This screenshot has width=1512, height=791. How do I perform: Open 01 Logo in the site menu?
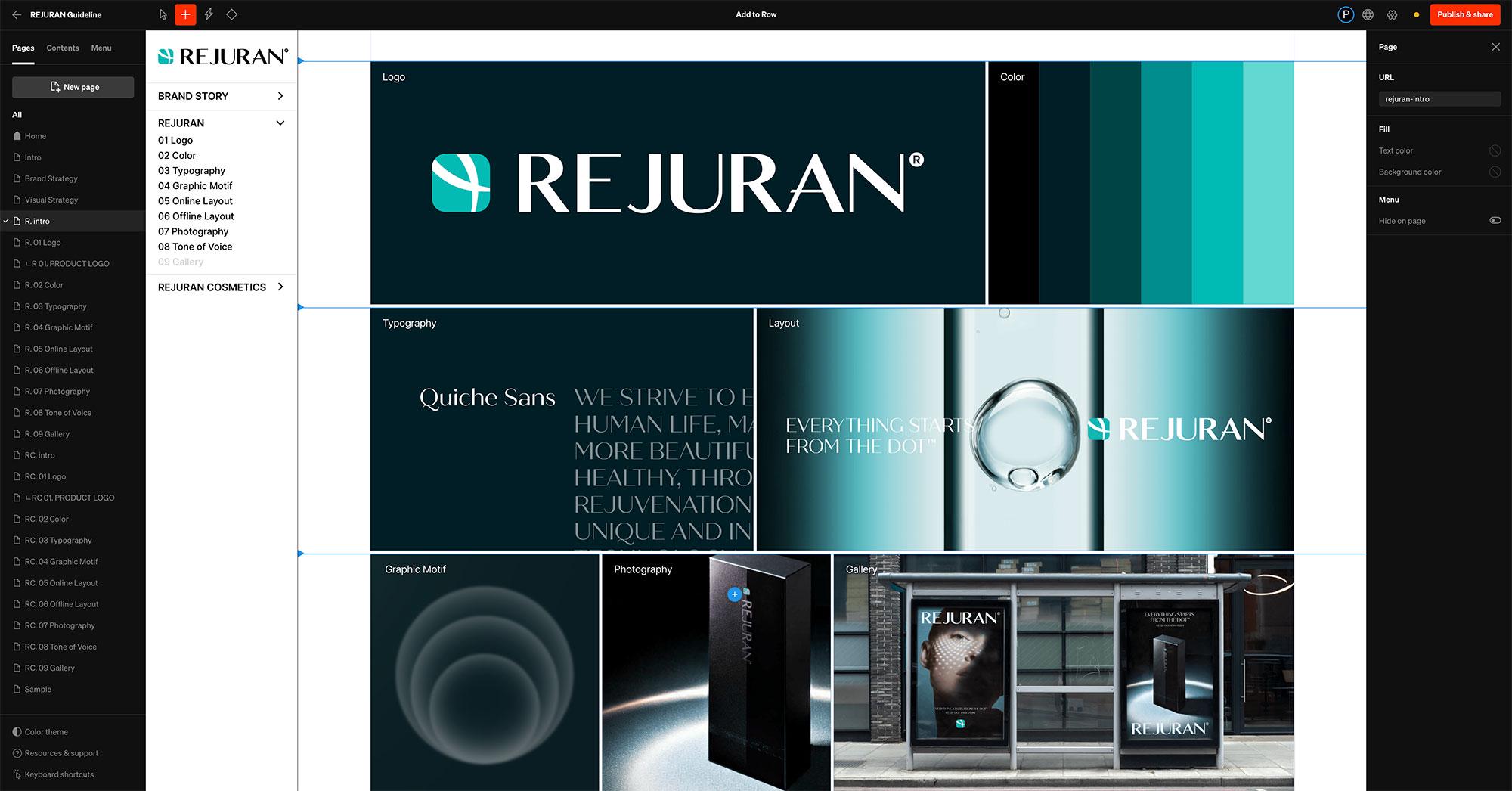click(175, 140)
